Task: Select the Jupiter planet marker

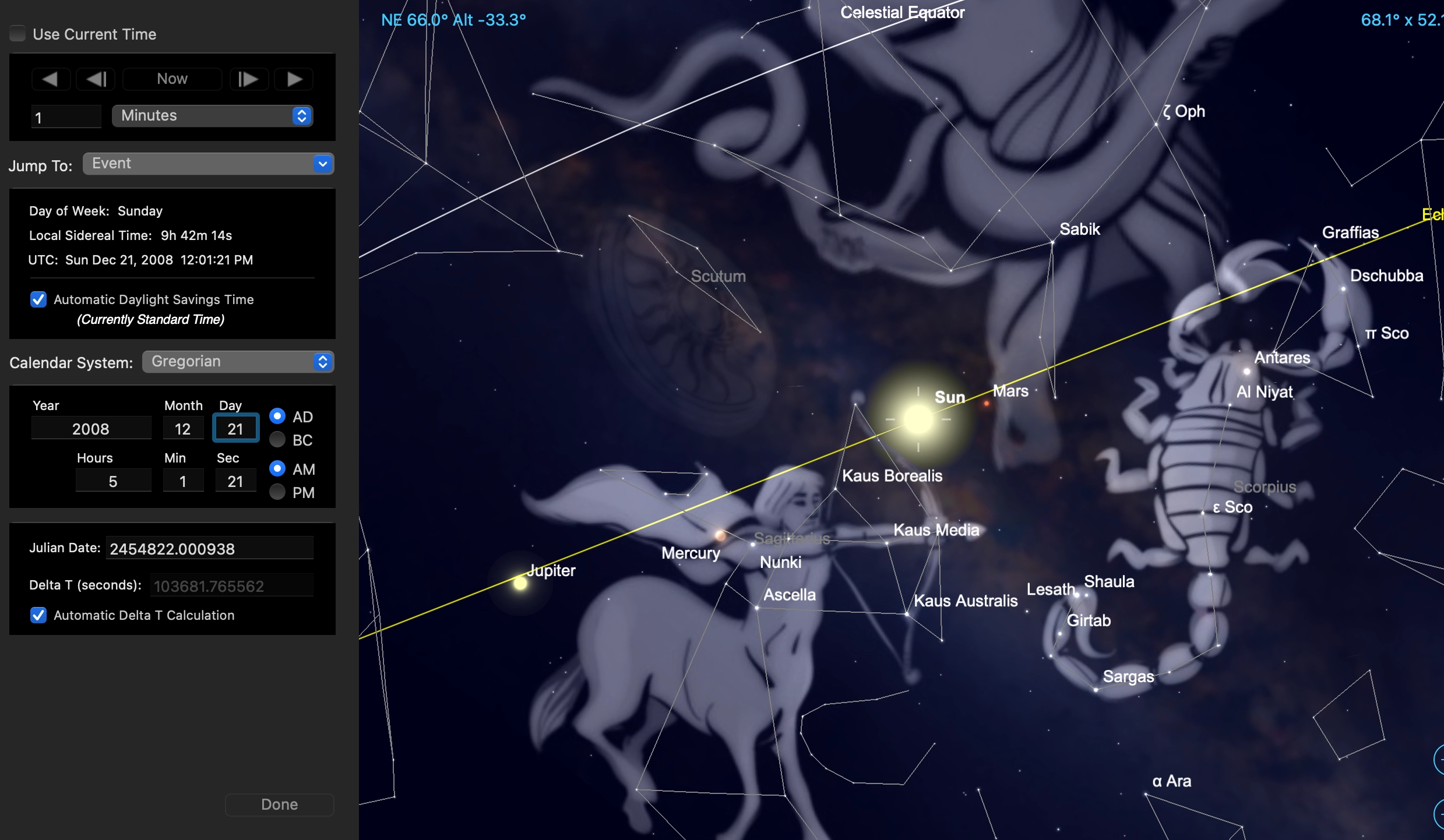Action: (520, 583)
